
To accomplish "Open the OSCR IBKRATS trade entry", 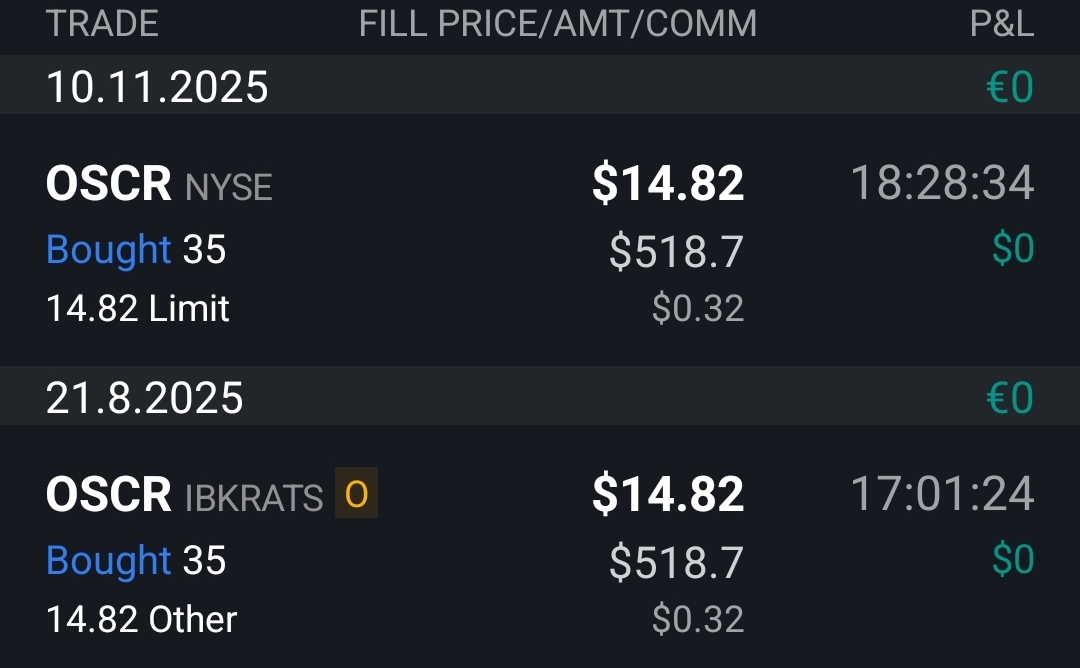I will pos(184,496).
